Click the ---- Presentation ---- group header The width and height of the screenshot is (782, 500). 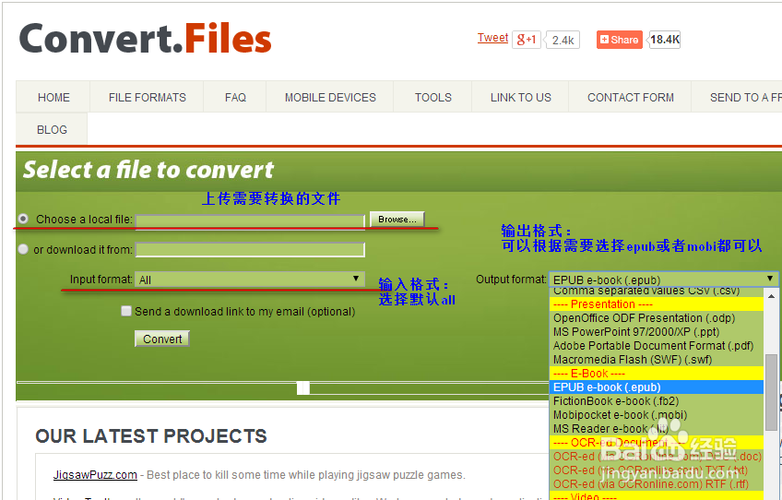(x=656, y=305)
